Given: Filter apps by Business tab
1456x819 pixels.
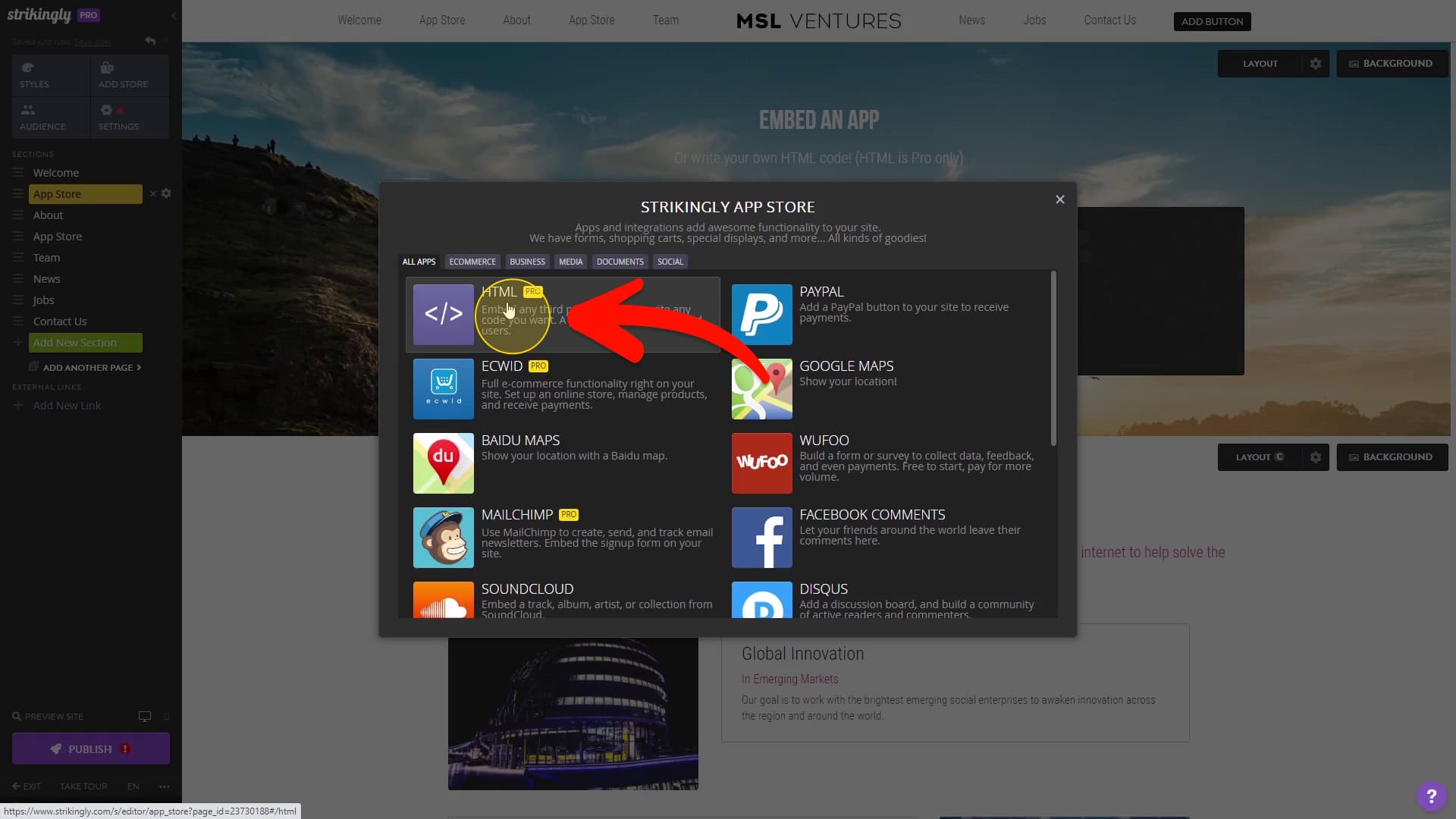Looking at the screenshot, I should [527, 262].
